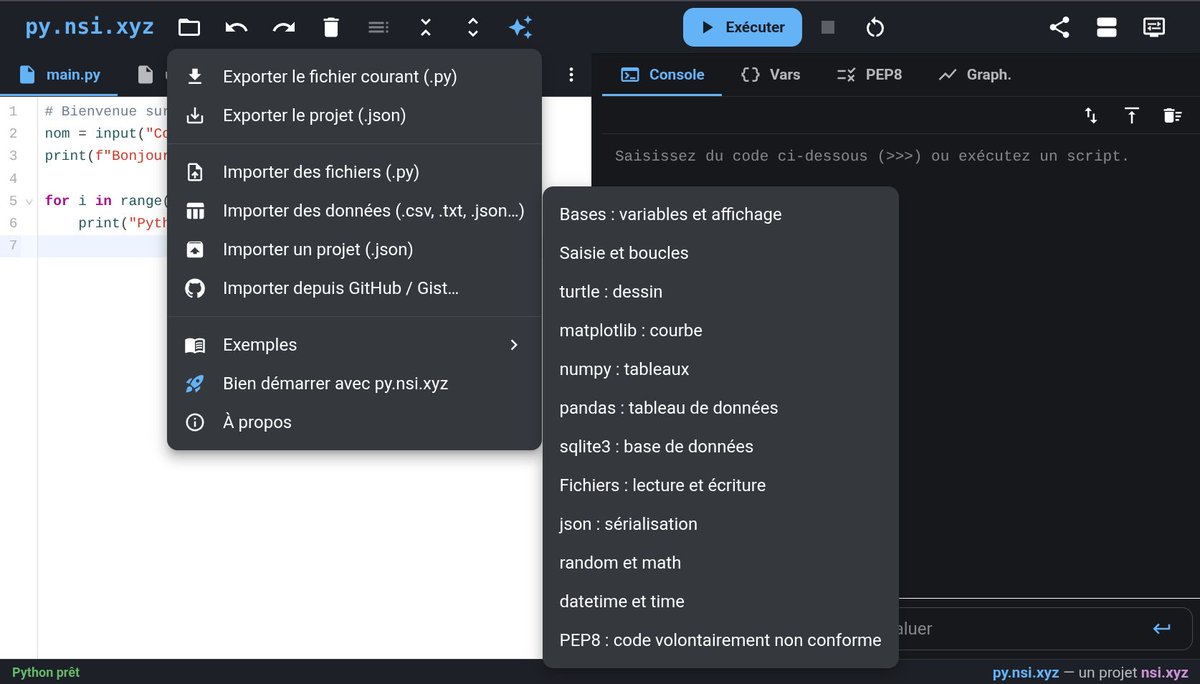Load example Fichiers : lecture et écriture
The height and width of the screenshot is (684, 1200).
point(720,485)
